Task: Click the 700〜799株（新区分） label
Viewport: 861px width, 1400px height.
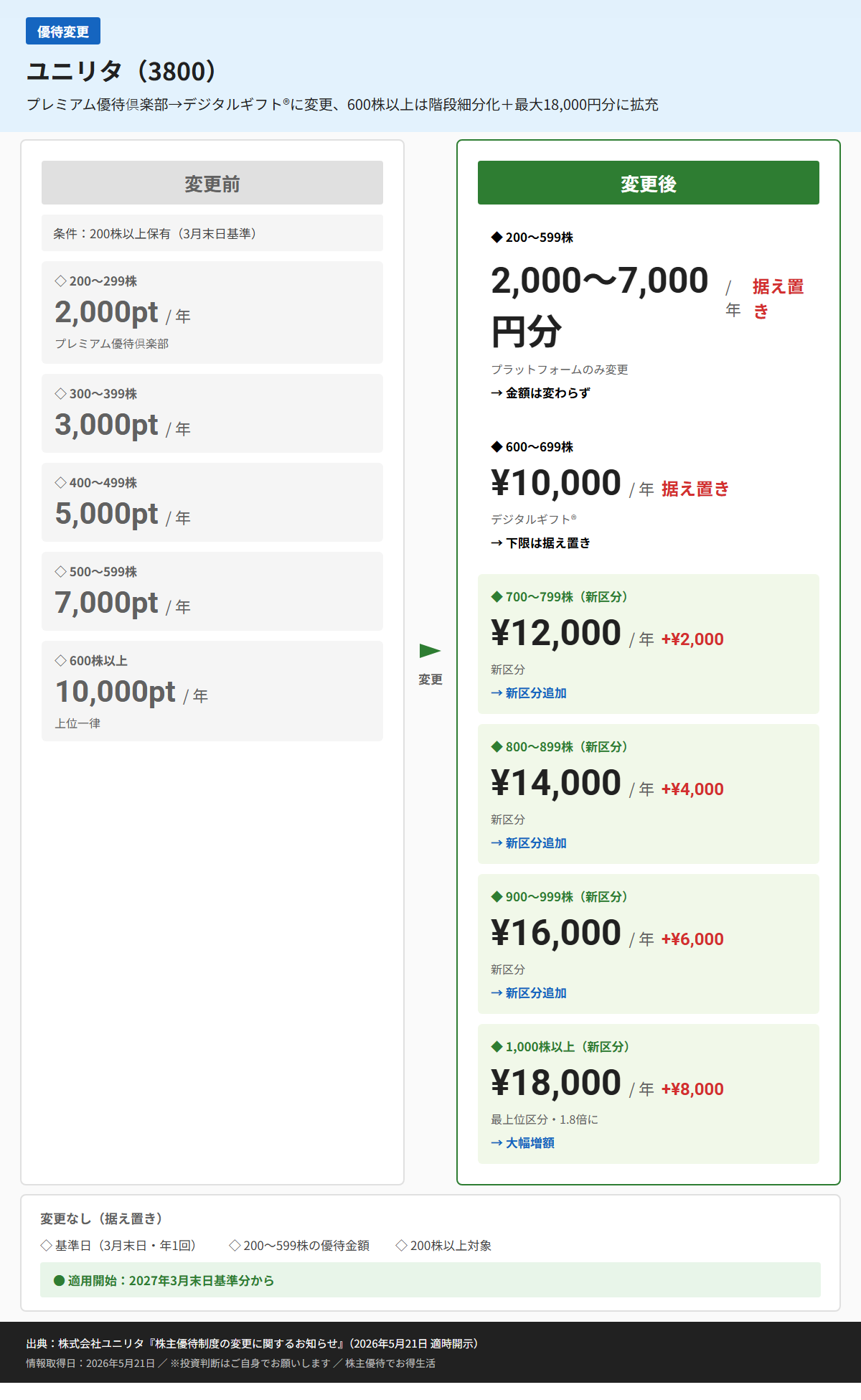Action: pos(560,597)
